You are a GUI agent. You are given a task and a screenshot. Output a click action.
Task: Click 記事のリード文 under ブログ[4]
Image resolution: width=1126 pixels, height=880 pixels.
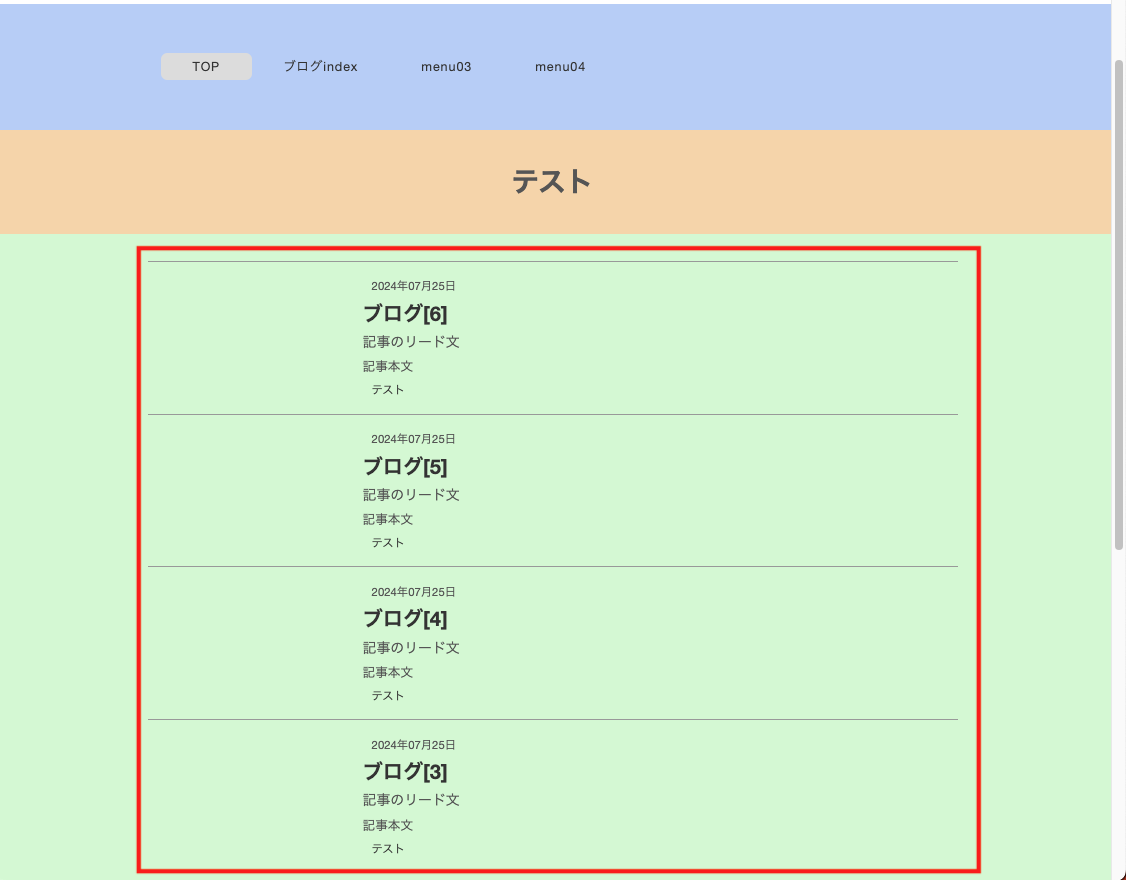pyautogui.click(x=411, y=648)
